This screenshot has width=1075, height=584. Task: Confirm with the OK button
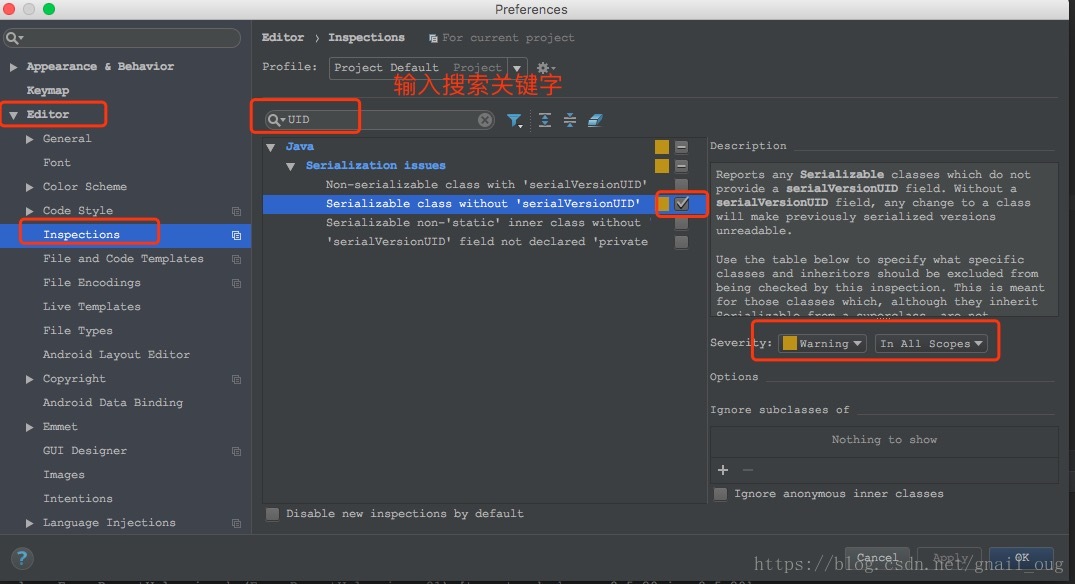pyautogui.click(x=1022, y=558)
